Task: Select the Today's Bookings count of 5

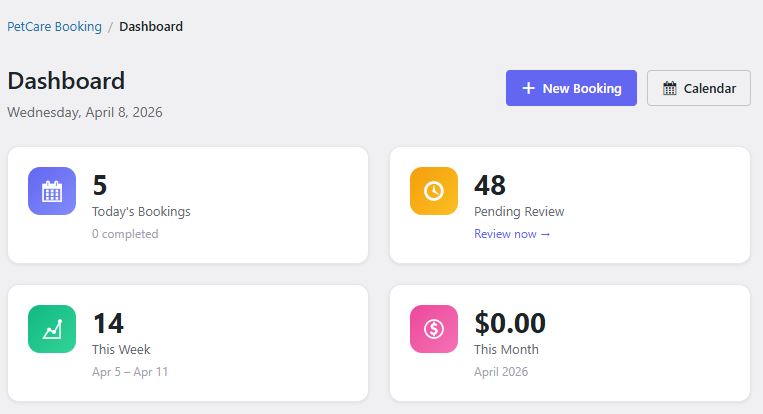Action: (x=100, y=185)
